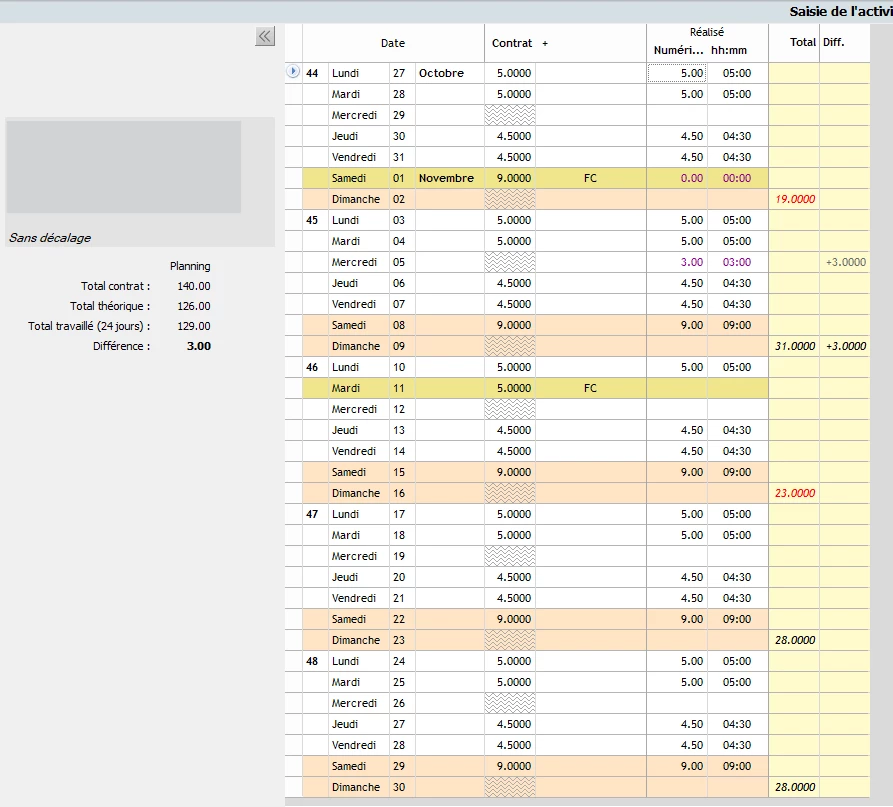Click the 09:00 time on Samedi 15
The height and width of the screenshot is (807, 893).
pyautogui.click(x=737, y=472)
